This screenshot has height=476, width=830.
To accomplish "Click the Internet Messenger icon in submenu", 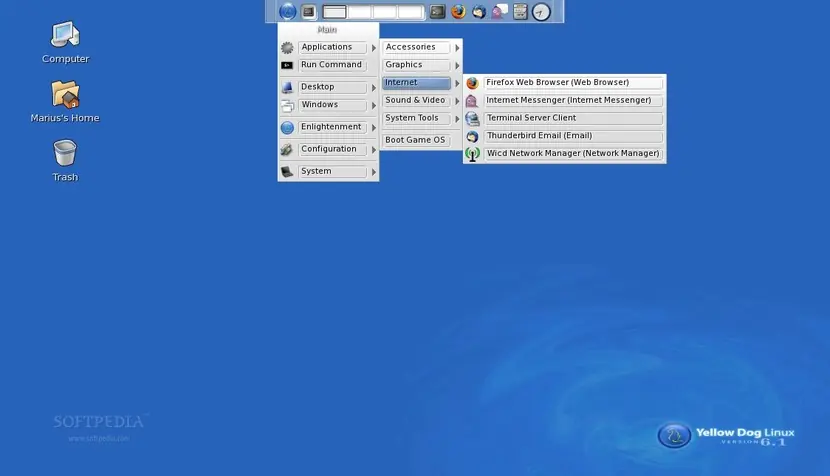I will click(472, 101).
